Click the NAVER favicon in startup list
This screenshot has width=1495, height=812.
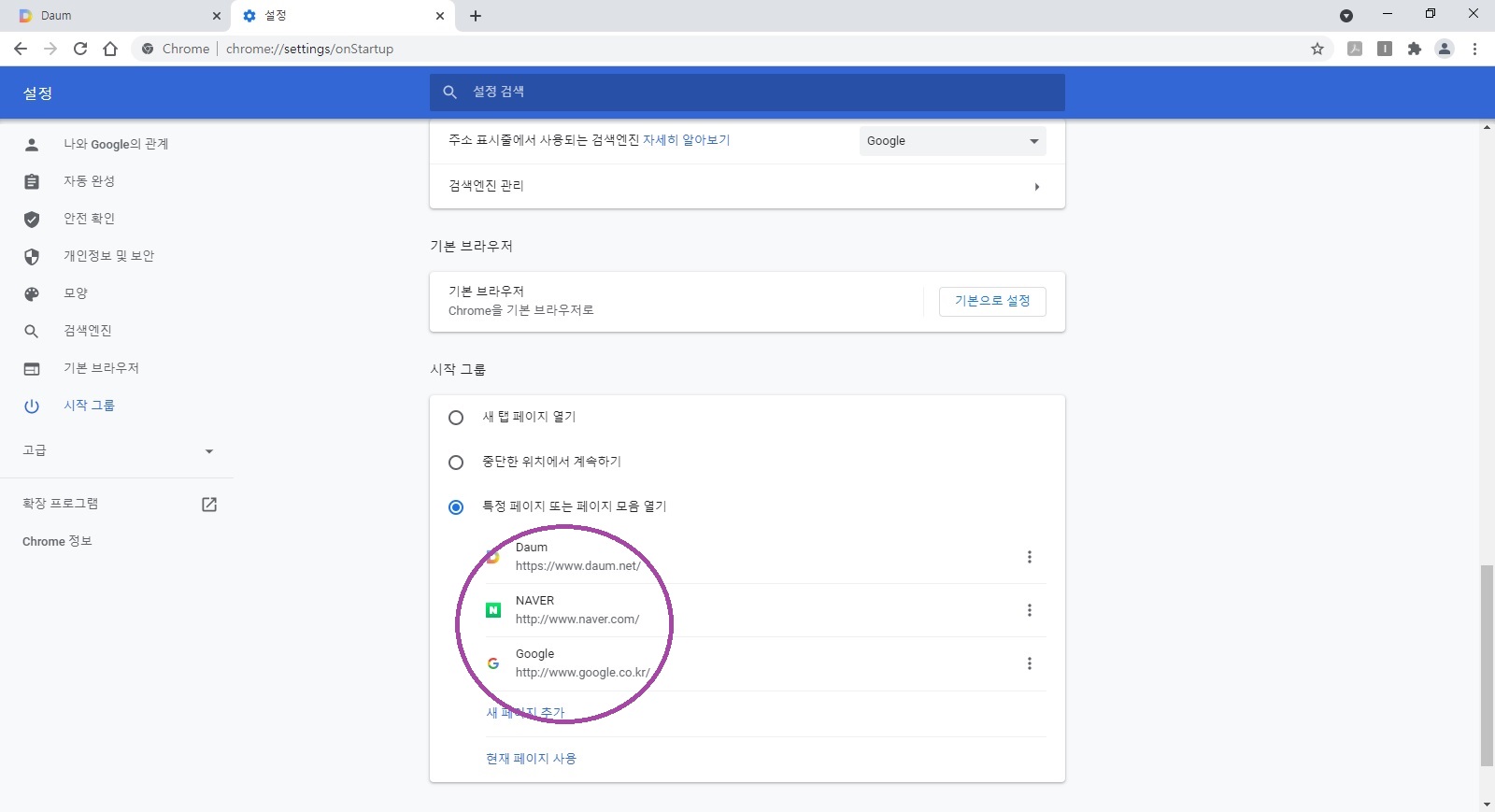[493, 610]
